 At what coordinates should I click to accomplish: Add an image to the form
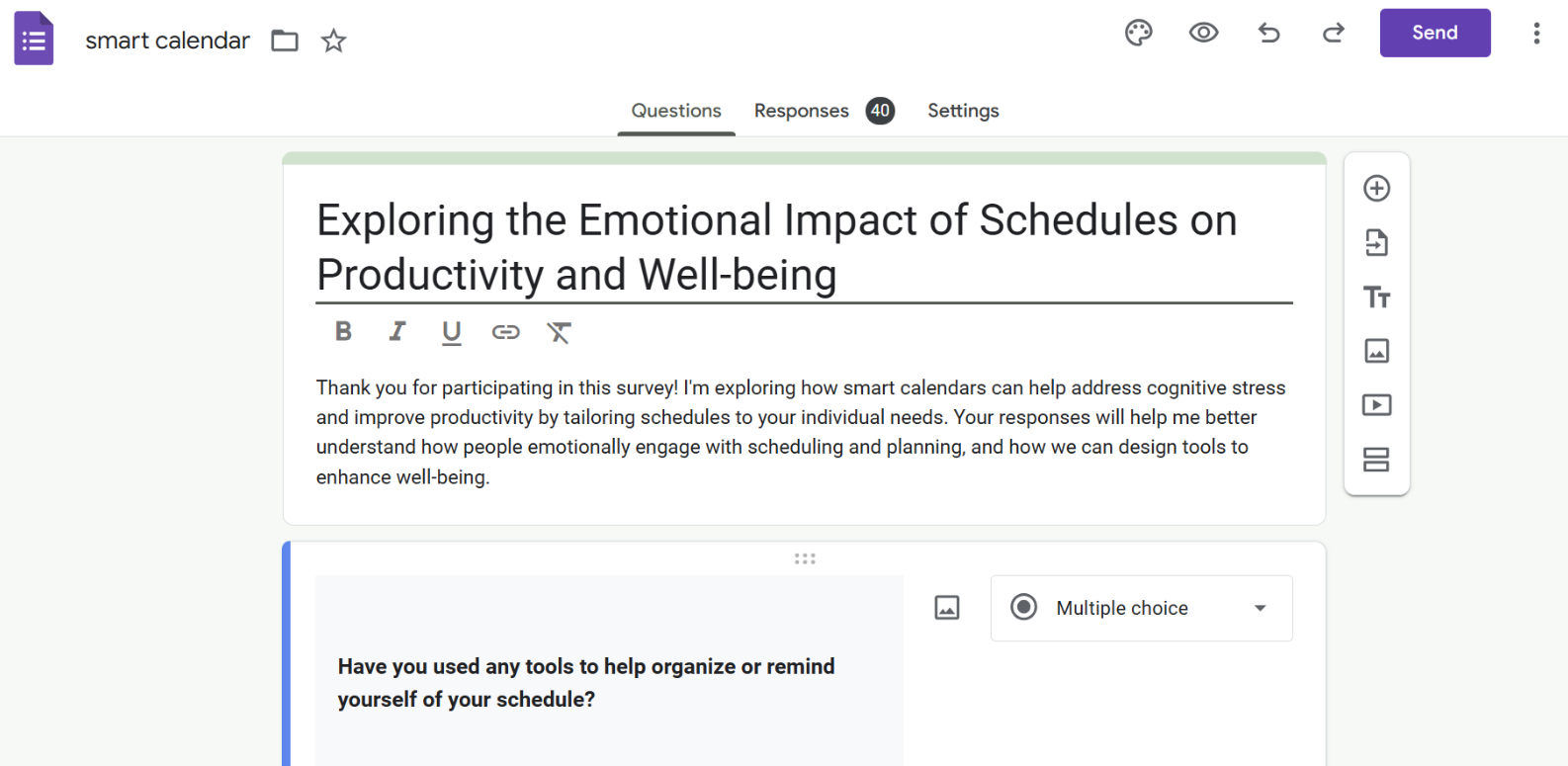(1376, 351)
